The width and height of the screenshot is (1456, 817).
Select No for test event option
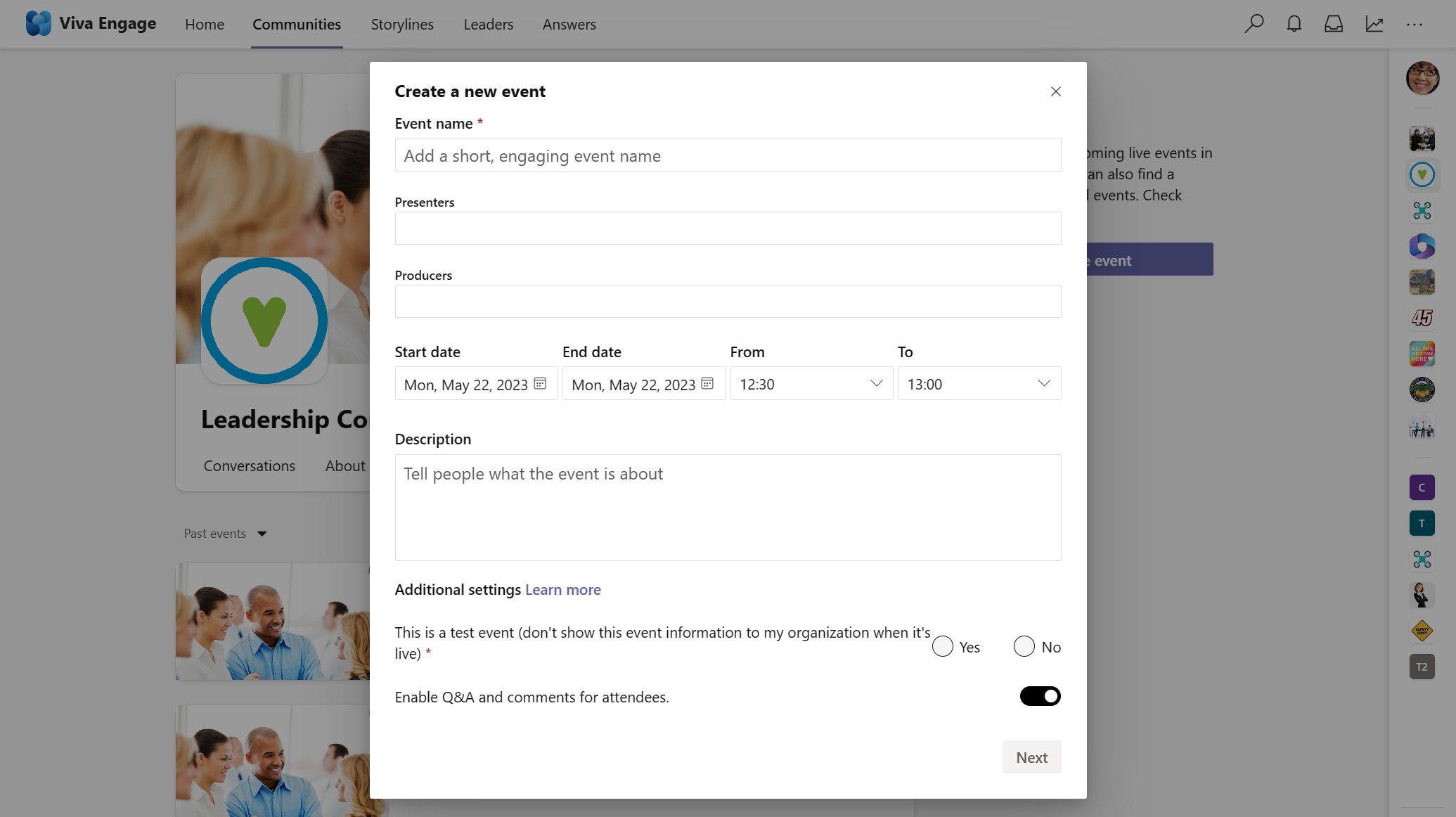1024,645
